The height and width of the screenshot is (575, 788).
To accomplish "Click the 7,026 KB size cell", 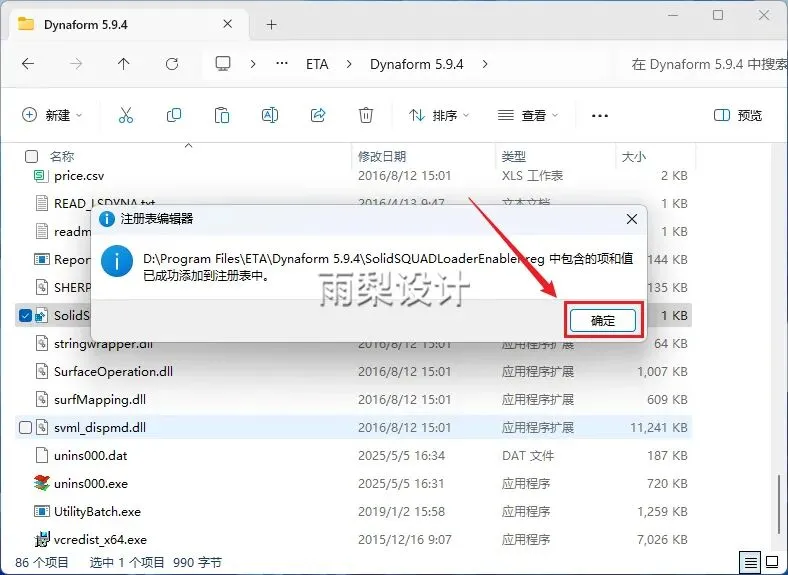I will coord(662,539).
